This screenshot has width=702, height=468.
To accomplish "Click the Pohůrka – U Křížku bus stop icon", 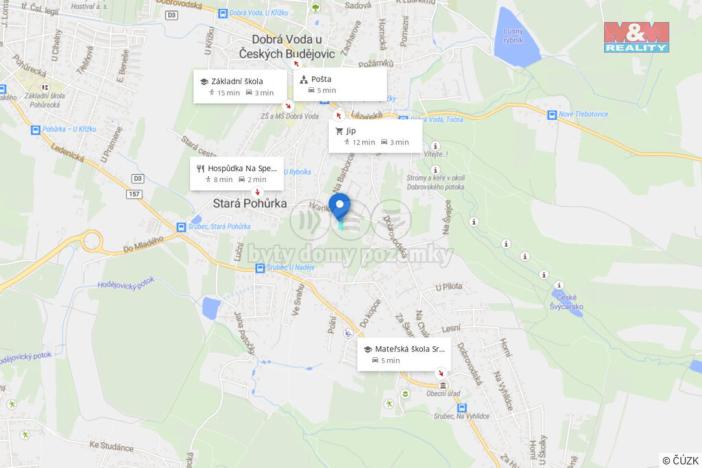I will point(35,130).
